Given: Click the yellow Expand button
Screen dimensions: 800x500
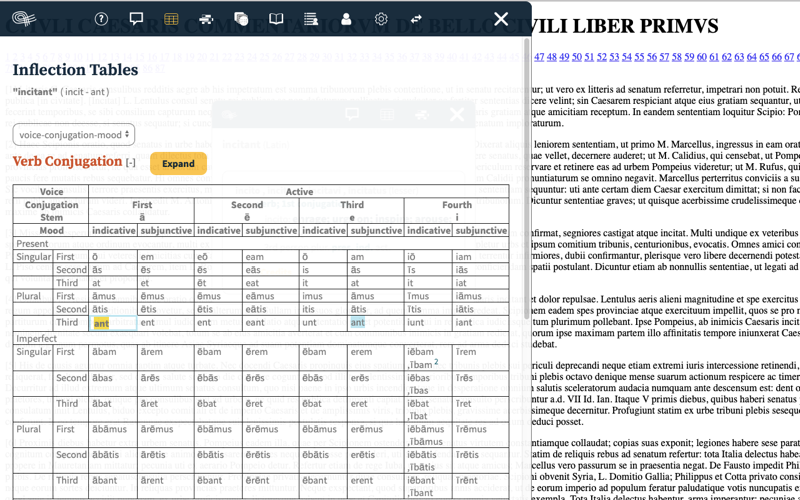Looking at the screenshot, I should [178, 164].
